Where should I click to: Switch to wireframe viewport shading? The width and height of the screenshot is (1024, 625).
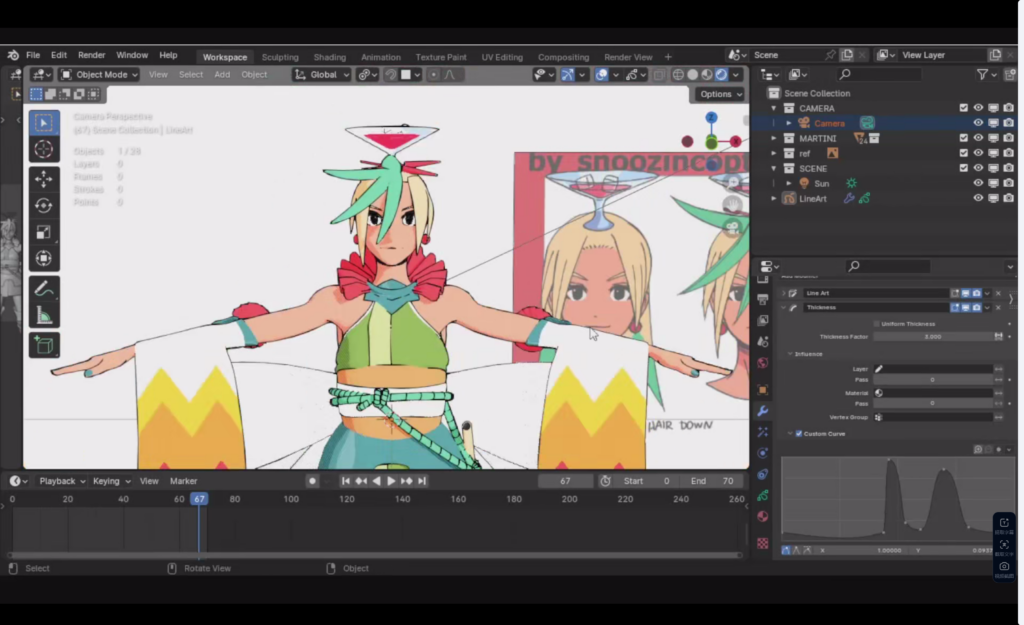(679, 74)
